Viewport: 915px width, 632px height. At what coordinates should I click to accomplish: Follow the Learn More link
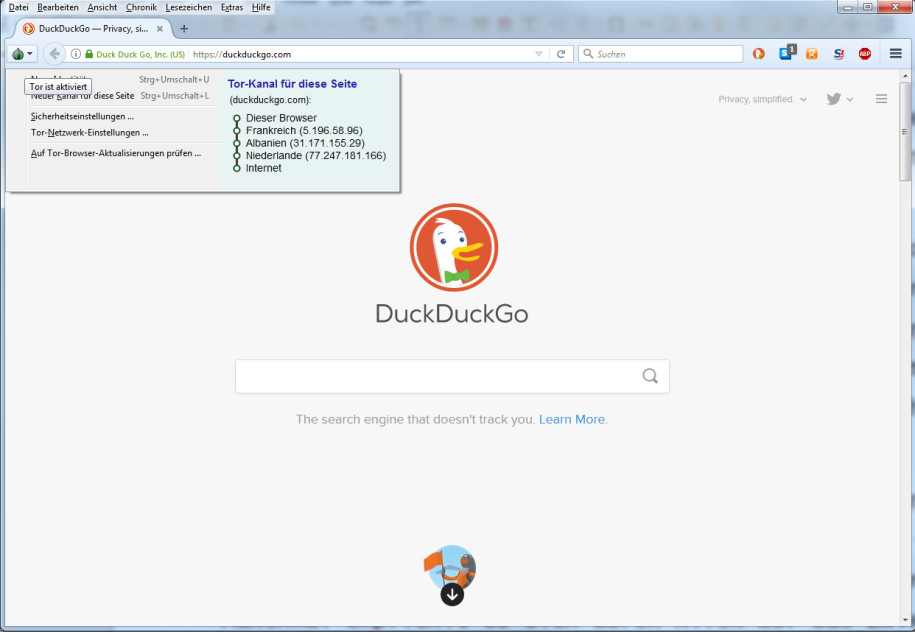(572, 420)
